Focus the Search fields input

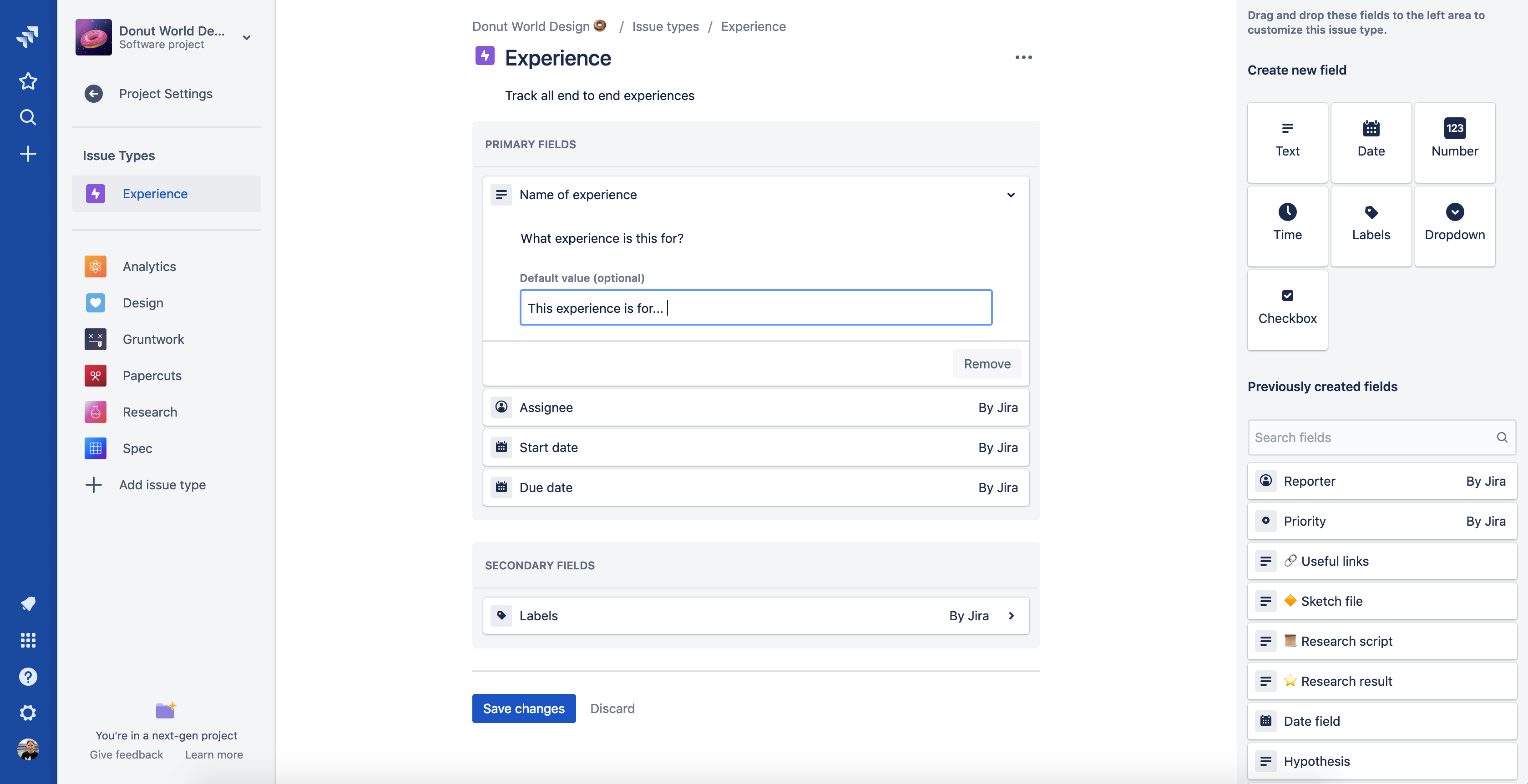(x=1381, y=437)
